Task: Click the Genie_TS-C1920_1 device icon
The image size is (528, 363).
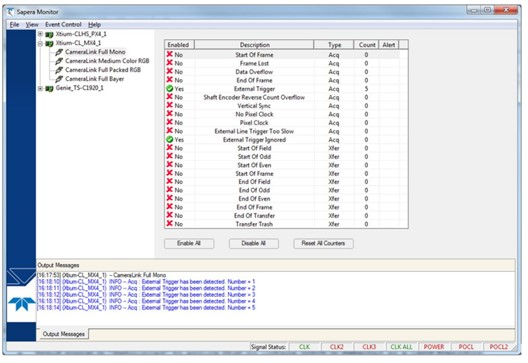Action: pyautogui.click(x=49, y=89)
